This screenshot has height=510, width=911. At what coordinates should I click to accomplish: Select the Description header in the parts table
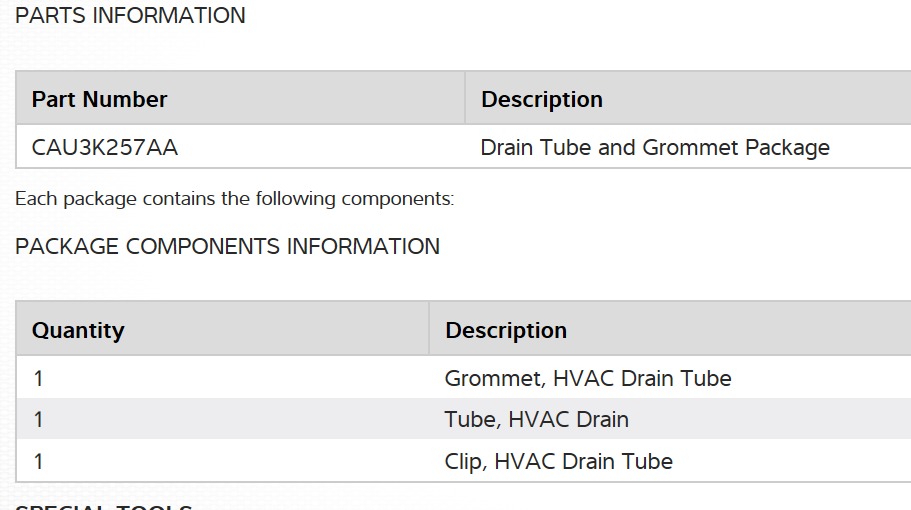click(x=541, y=99)
